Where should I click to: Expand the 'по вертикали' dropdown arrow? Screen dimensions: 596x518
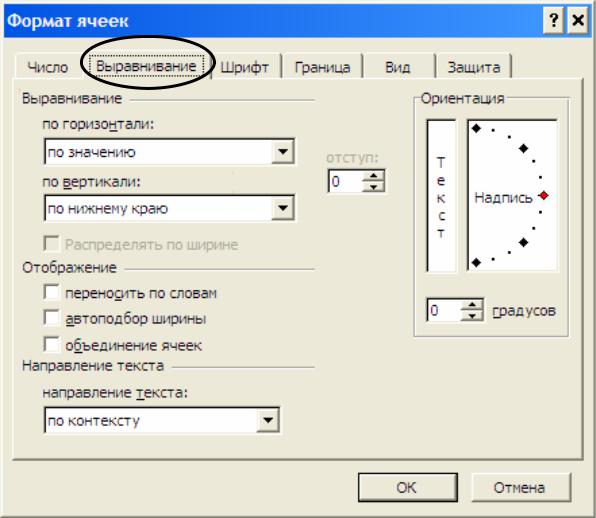click(283, 208)
